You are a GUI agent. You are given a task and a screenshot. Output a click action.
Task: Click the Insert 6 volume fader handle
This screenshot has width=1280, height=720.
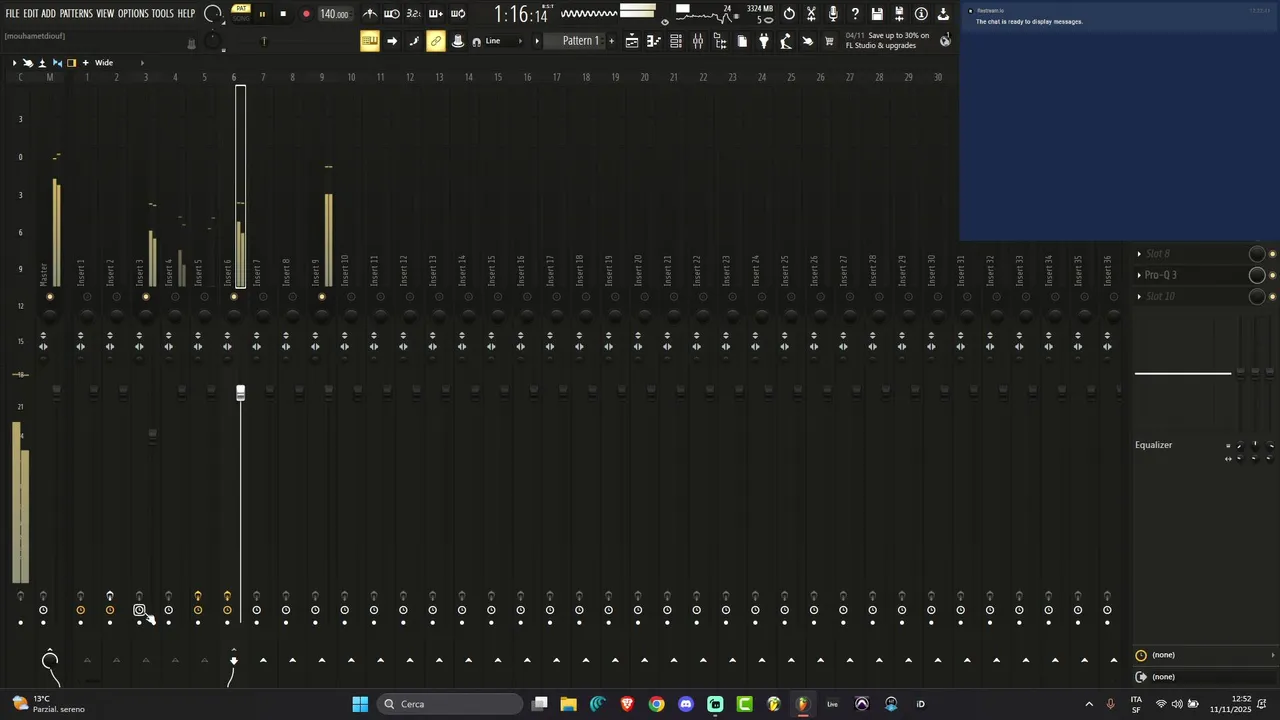coord(240,394)
